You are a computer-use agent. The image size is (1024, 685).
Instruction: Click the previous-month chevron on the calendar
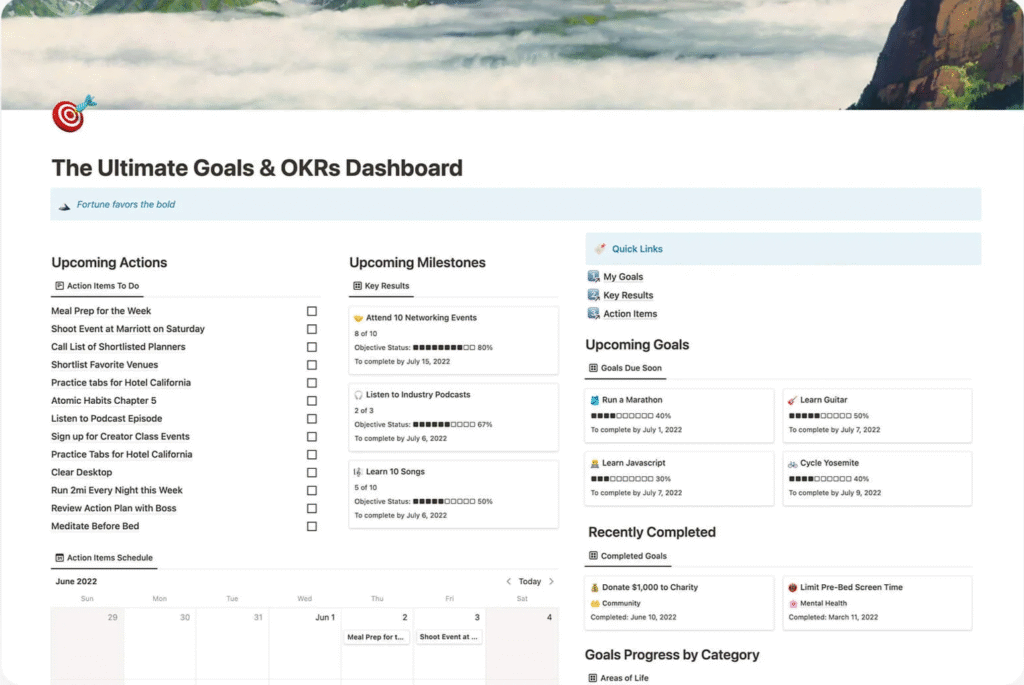pyautogui.click(x=507, y=581)
